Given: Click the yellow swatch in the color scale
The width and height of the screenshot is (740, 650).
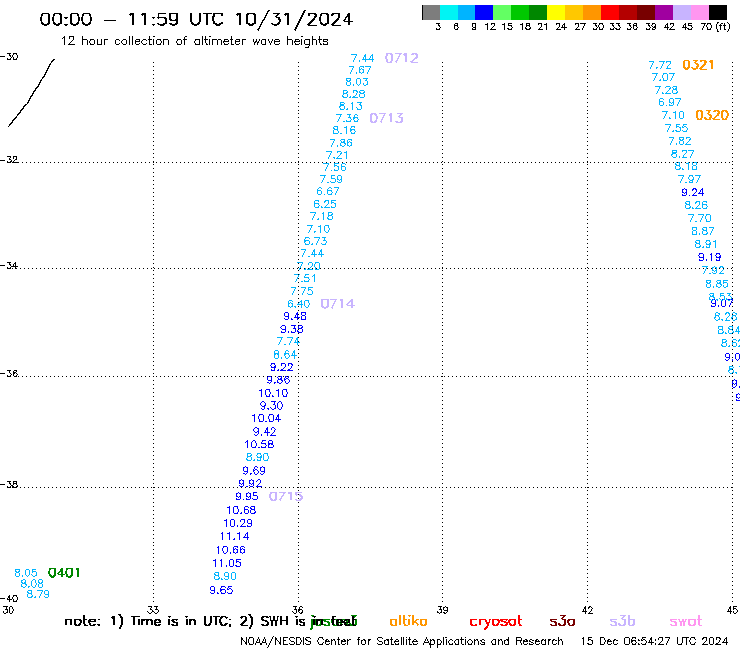Looking at the screenshot, I should pos(556,12).
